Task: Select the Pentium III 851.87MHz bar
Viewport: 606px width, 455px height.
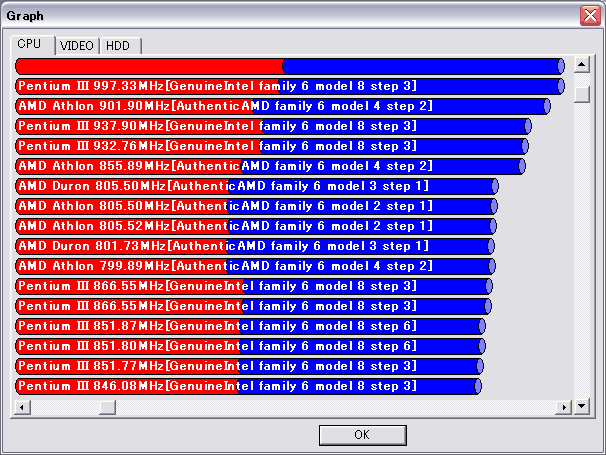Action: [250, 326]
